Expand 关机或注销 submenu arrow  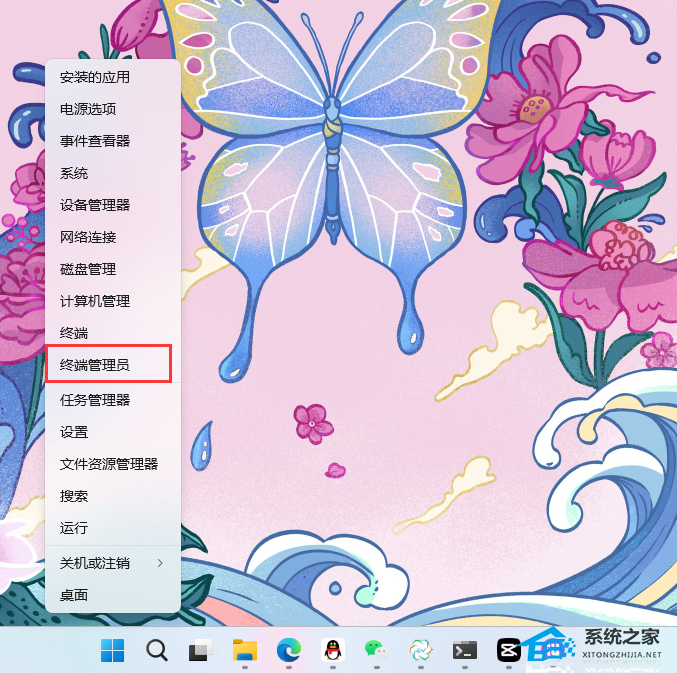160,563
